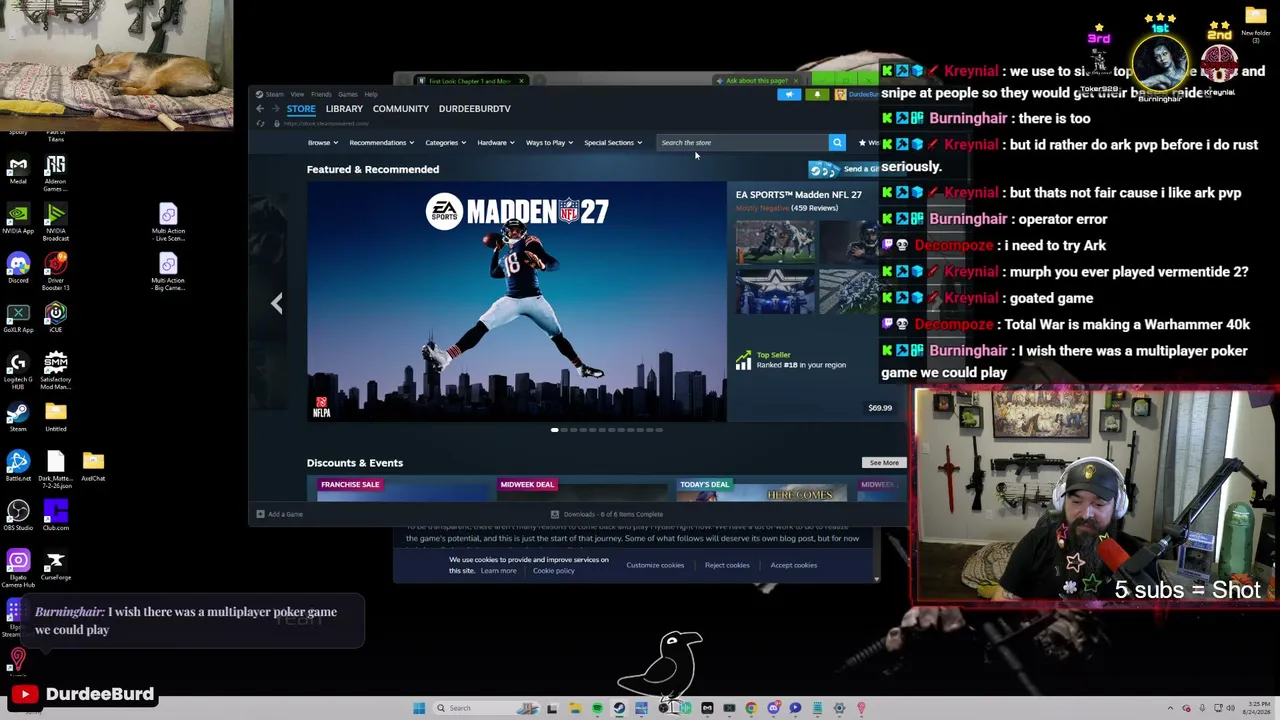Open NVIDIA Broadcast desktop icon
The height and width of the screenshot is (720, 1280).
click(56, 222)
